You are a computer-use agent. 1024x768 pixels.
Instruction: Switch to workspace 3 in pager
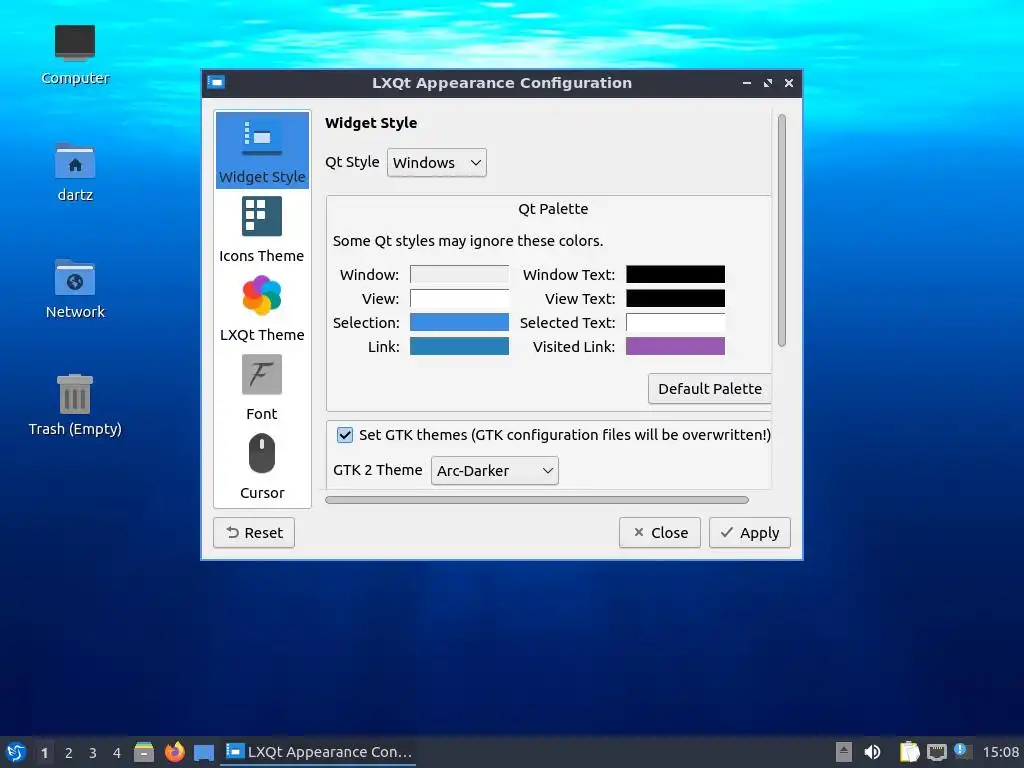[93, 753]
